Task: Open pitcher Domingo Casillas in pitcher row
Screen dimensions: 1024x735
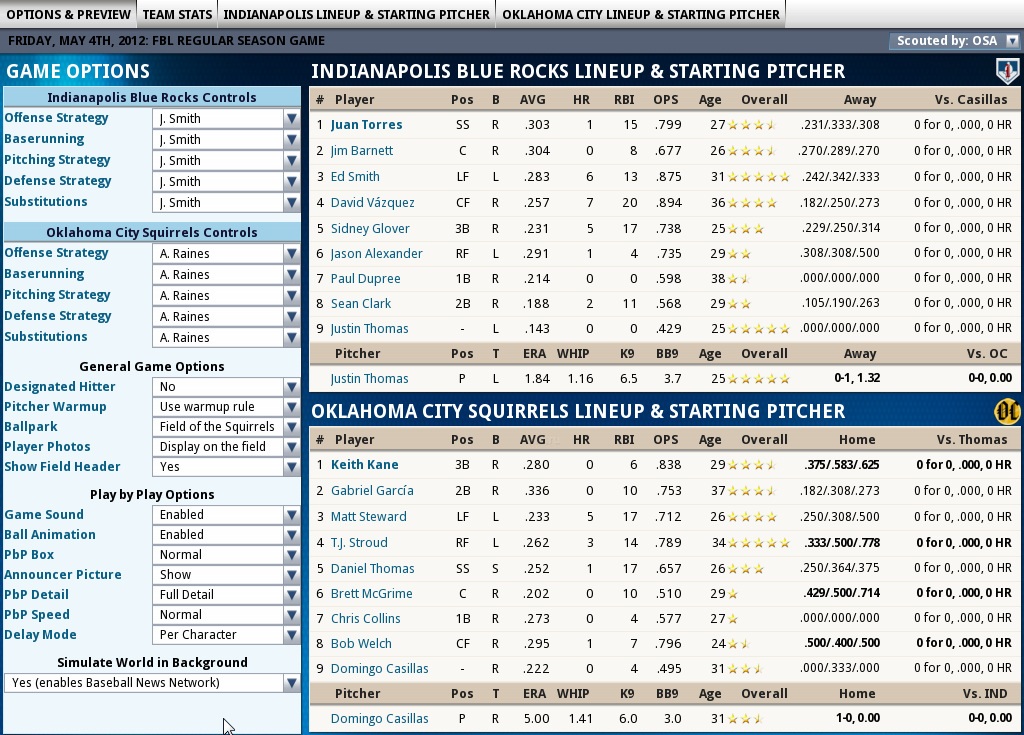Action: tap(379, 719)
